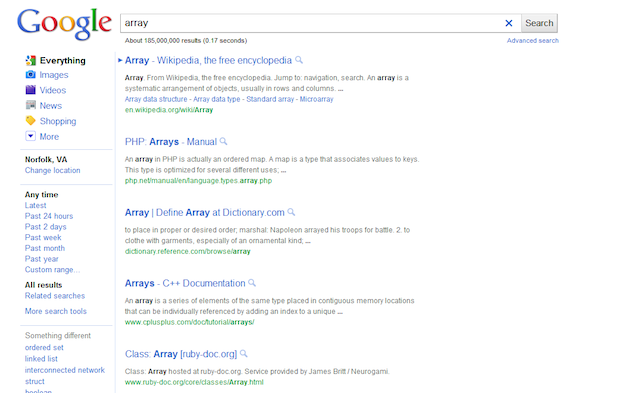Click en.wikipedia.org/wiki/Array URL text
The image size is (620, 393).
click(x=169, y=110)
